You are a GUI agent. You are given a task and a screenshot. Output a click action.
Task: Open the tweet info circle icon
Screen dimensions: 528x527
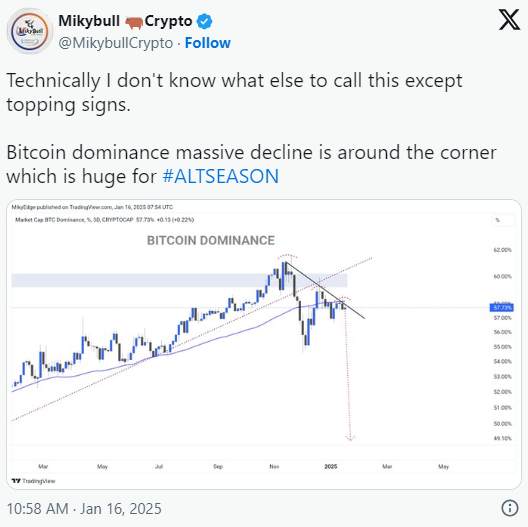(x=509, y=508)
